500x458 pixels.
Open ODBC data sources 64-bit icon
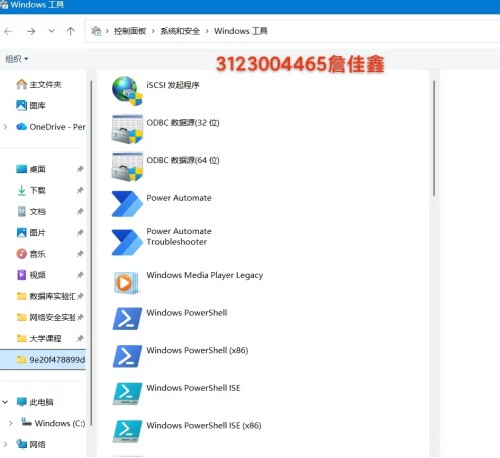[x=127, y=167]
